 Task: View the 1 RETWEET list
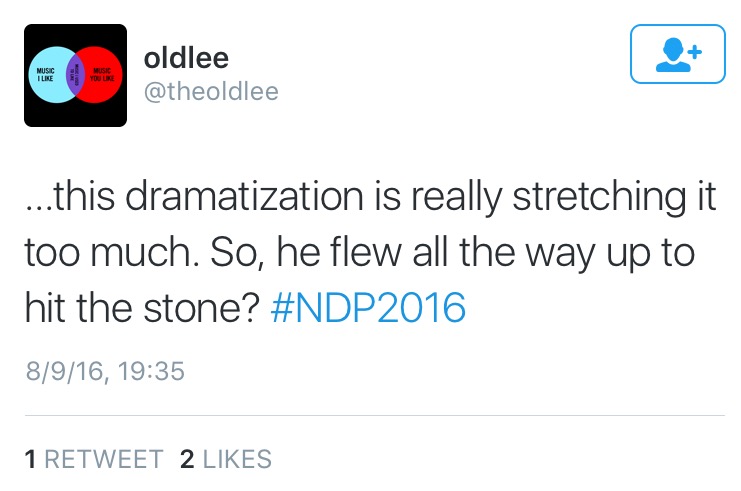pos(93,459)
